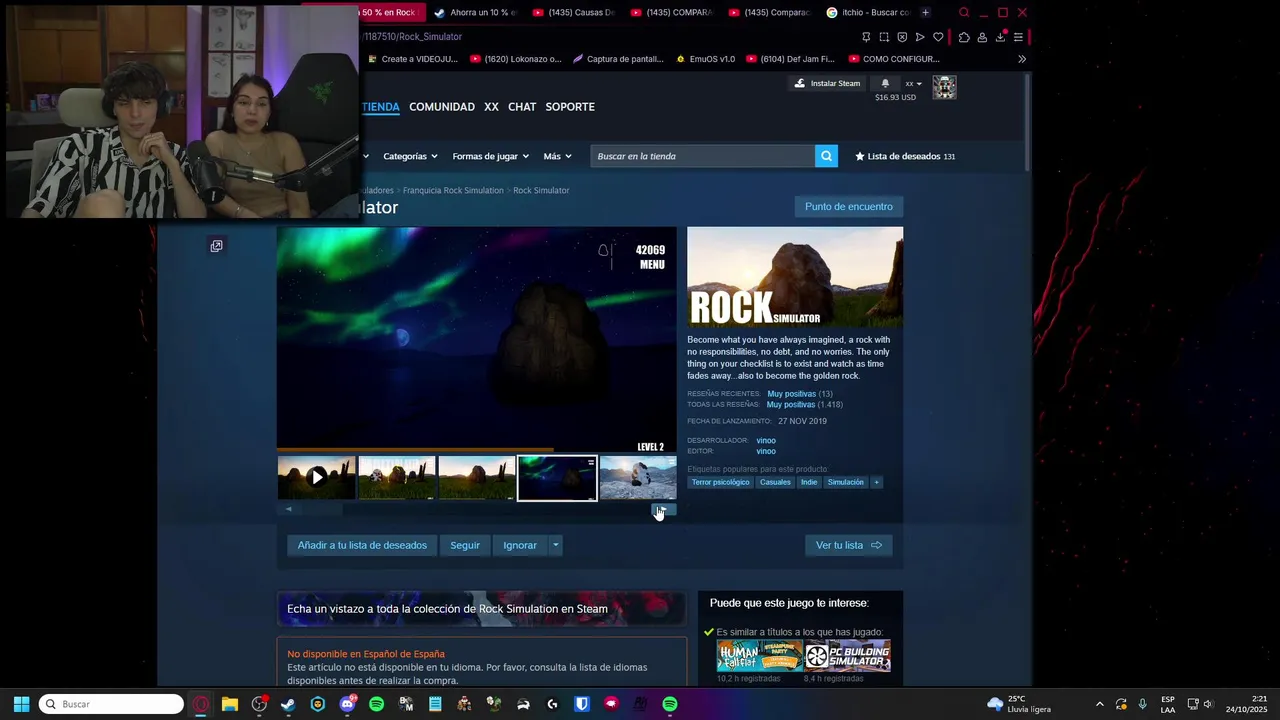Open CHAT in Steam navigation
This screenshot has height=720, width=1280.
pos(522,107)
